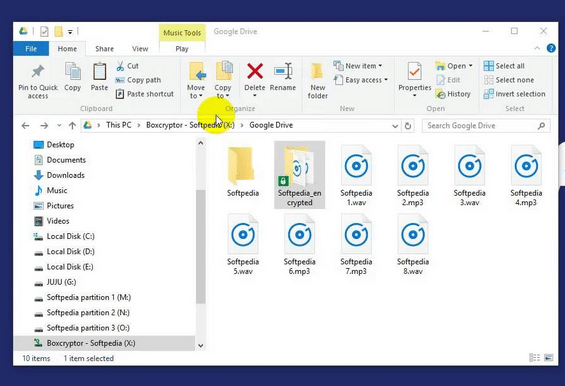Click Cut scissors icon
The width and height of the screenshot is (565, 386).
(x=120, y=66)
